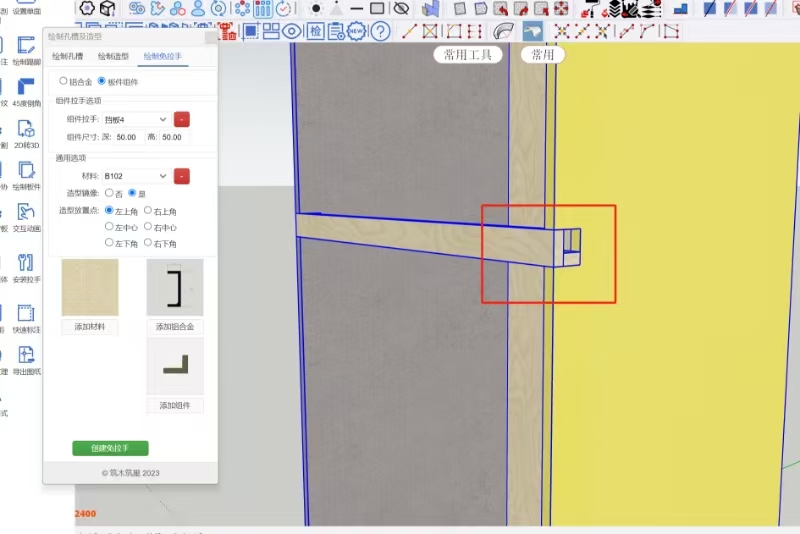Click the 添加铝合金 button
This screenshot has height=534, width=800.
(175, 327)
